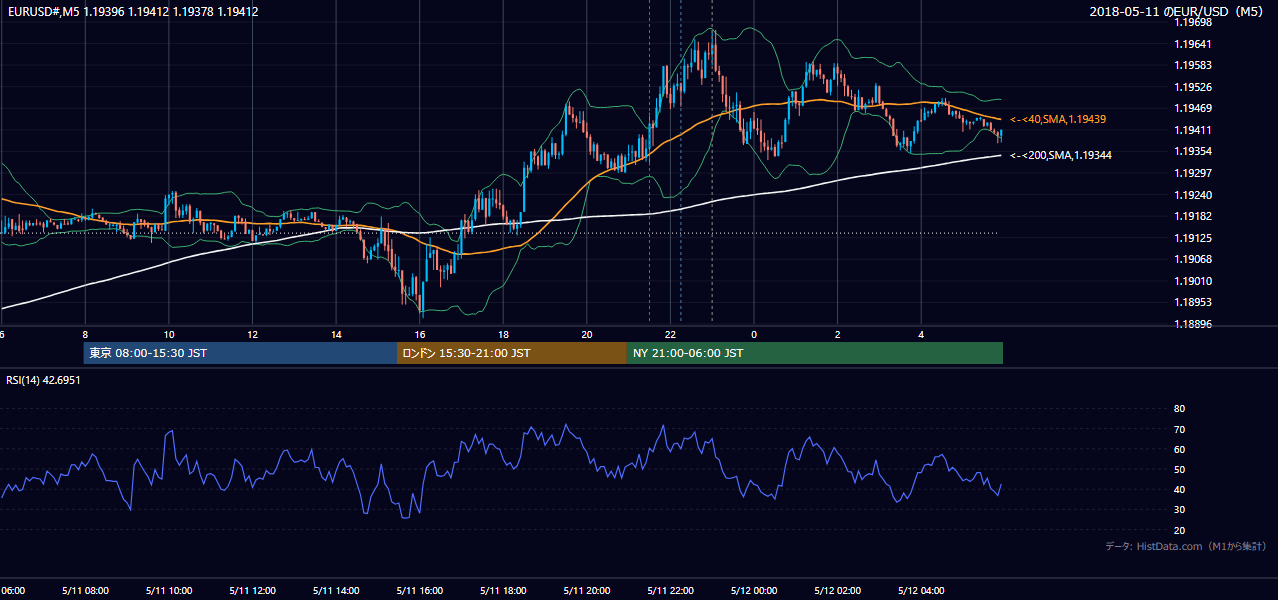
Task: Click RSI scale value 50
Action: point(1179,469)
